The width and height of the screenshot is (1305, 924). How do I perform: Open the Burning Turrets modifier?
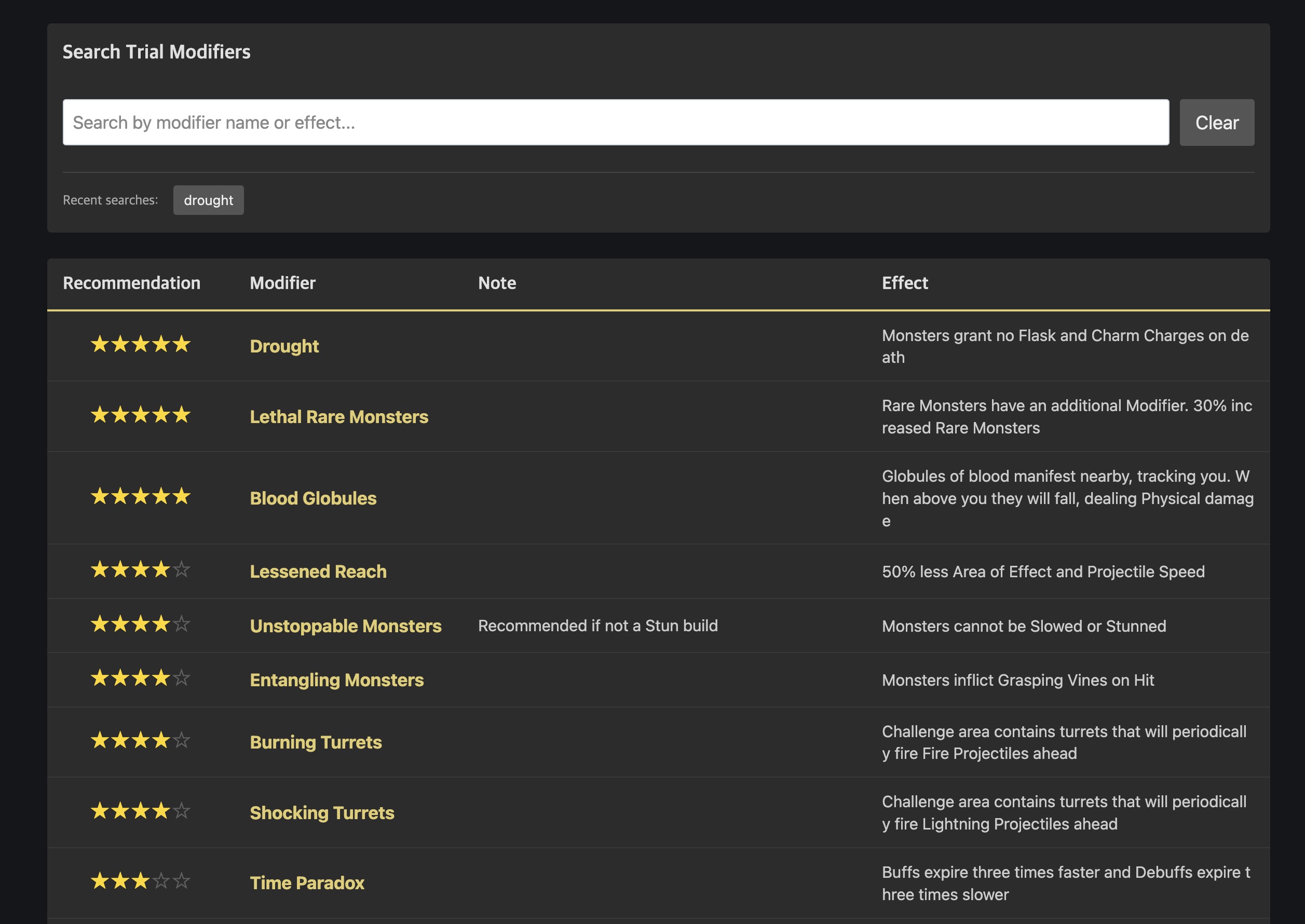click(316, 742)
